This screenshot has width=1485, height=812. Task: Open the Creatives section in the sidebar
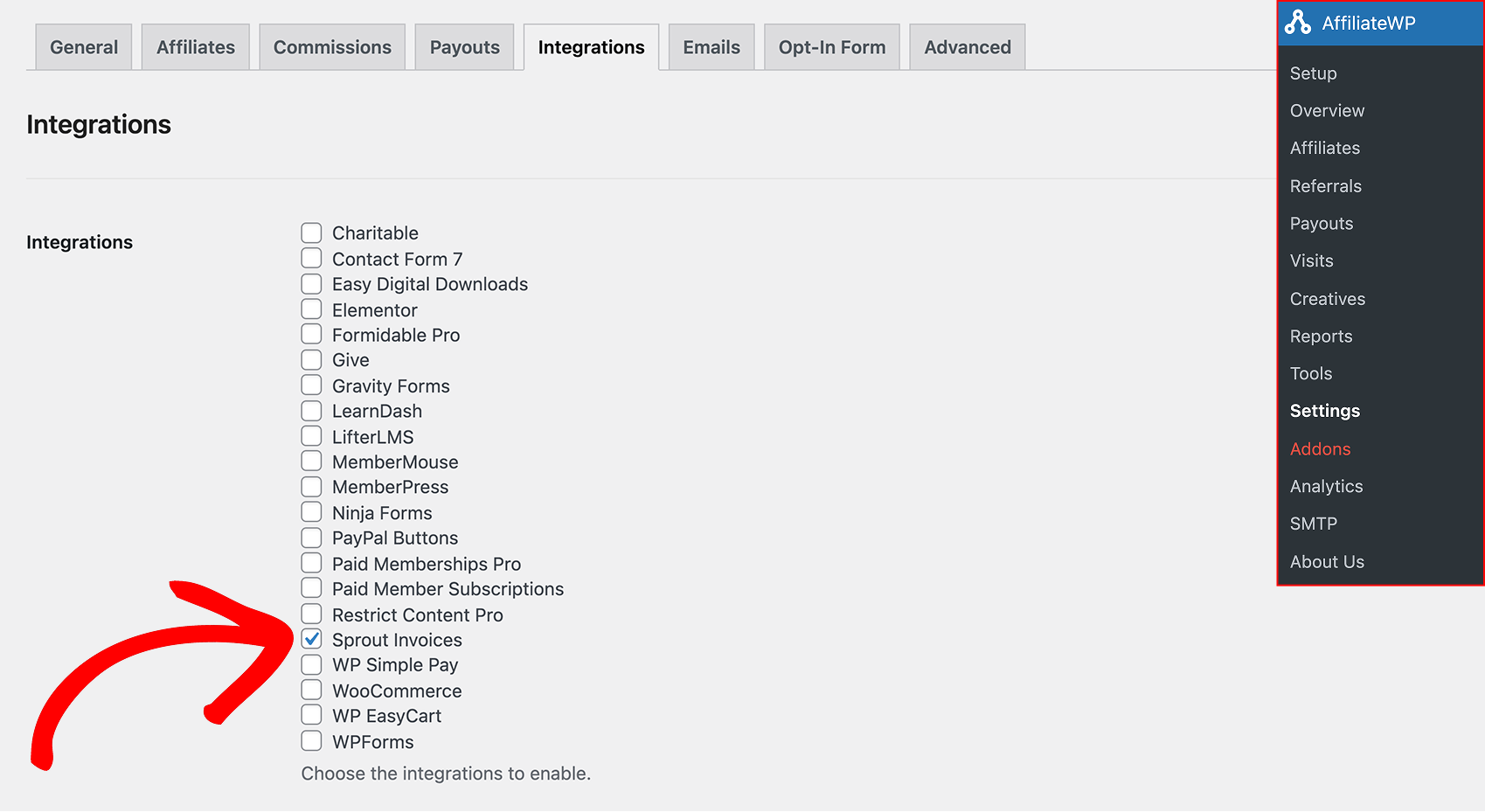(1327, 298)
